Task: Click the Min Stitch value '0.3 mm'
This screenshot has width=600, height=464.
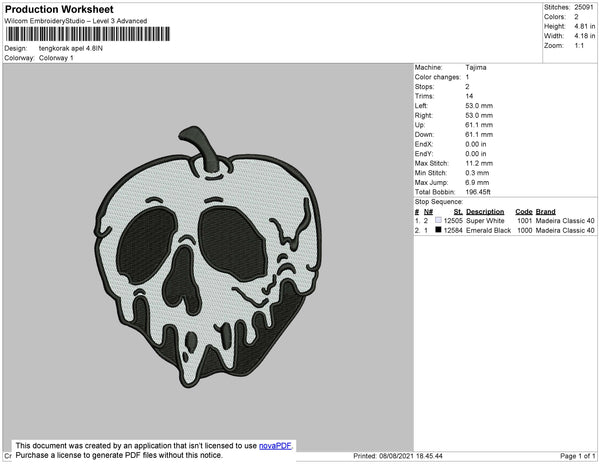Action: click(x=477, y=173)
